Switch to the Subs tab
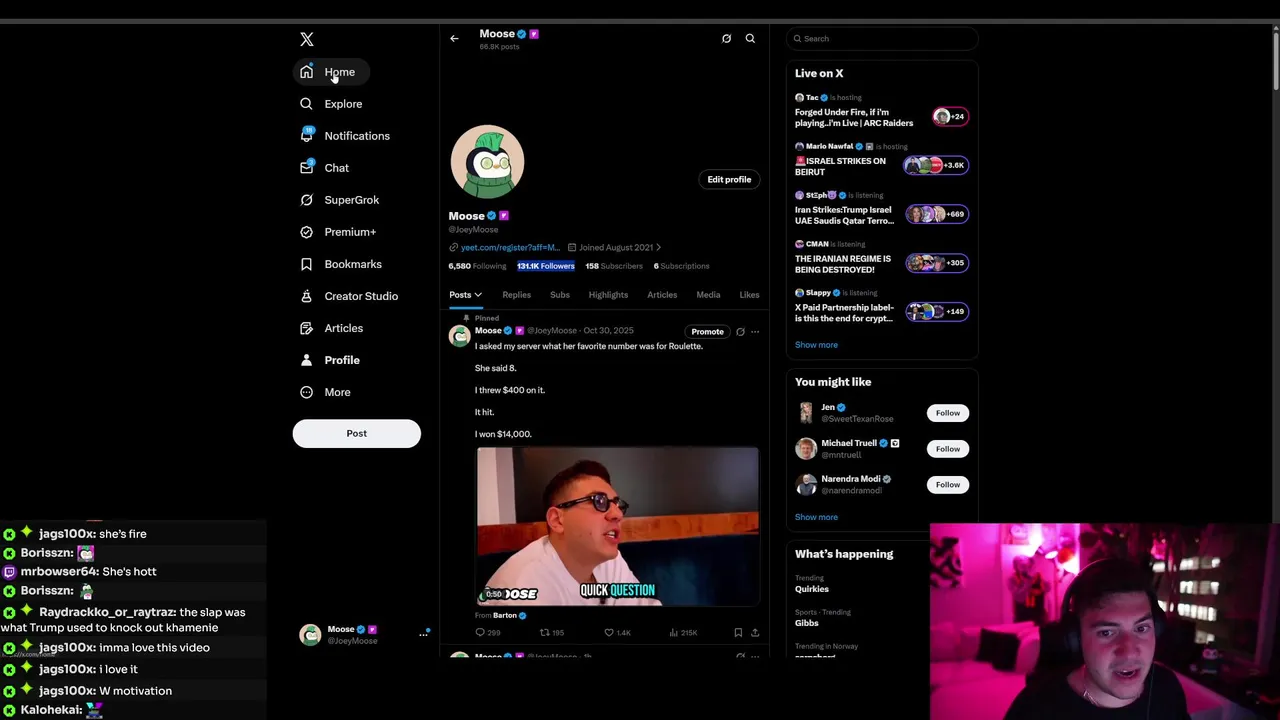This screenshot has width=1280, height=720. 560,295
